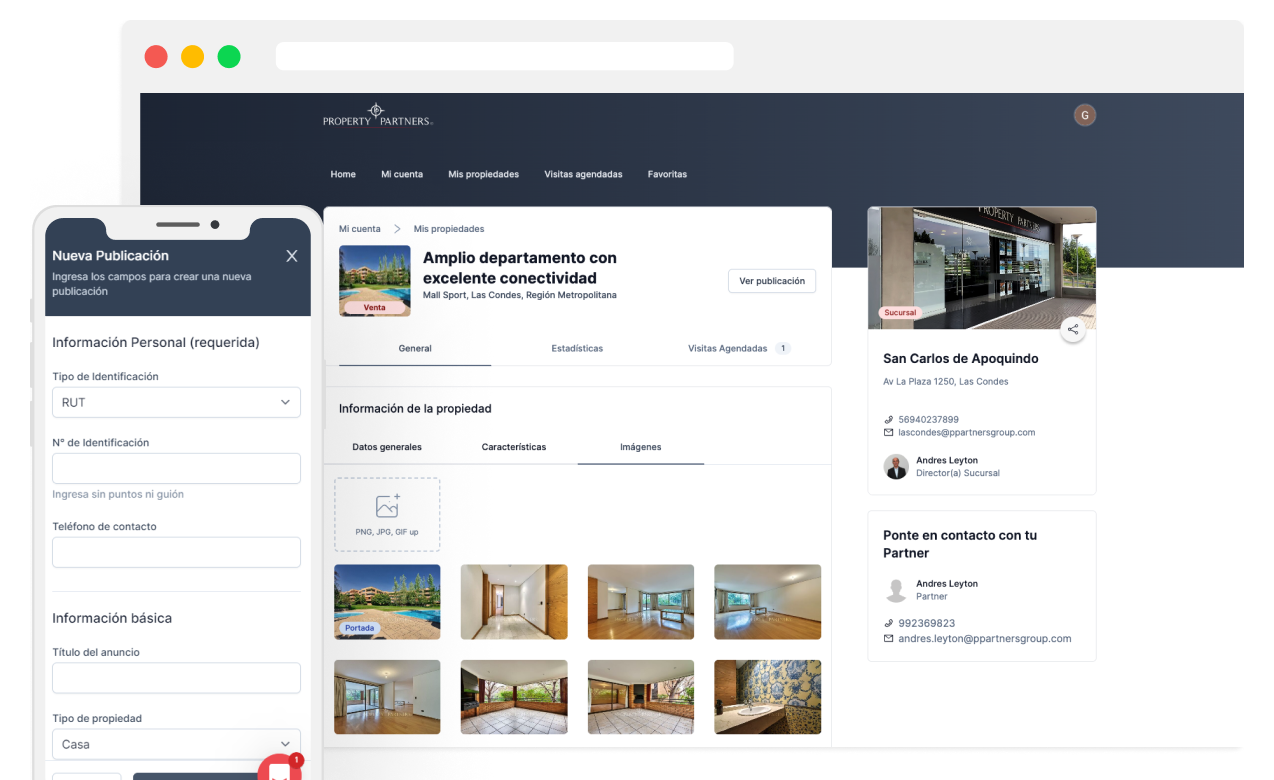Open the Tipo de propiedad Casa dropdown

pos(176,744)
